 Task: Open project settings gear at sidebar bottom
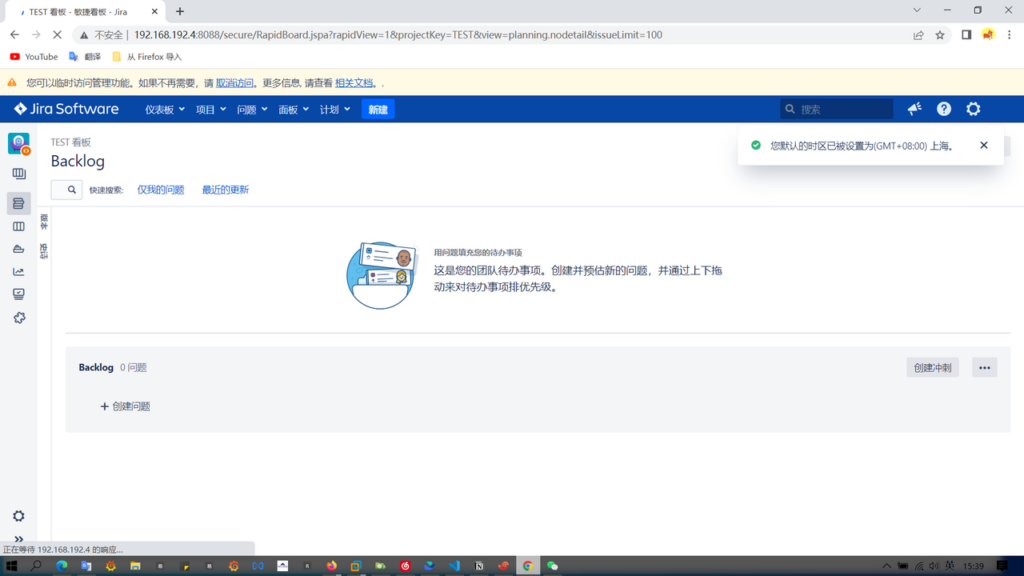point(18,516)
